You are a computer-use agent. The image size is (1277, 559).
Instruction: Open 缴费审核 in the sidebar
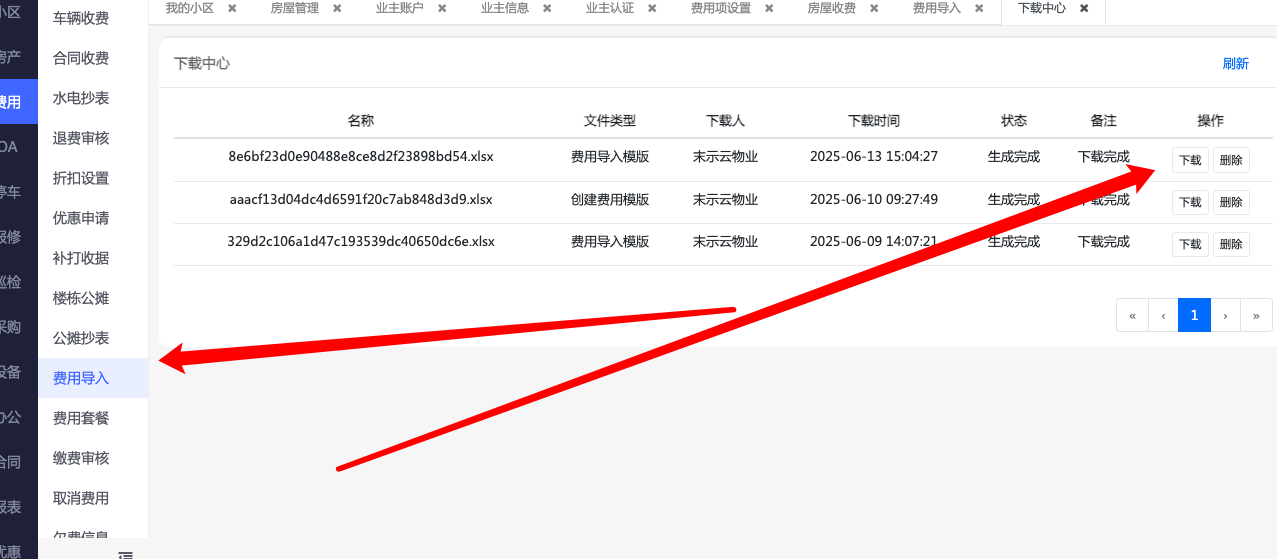click(81, 458)
